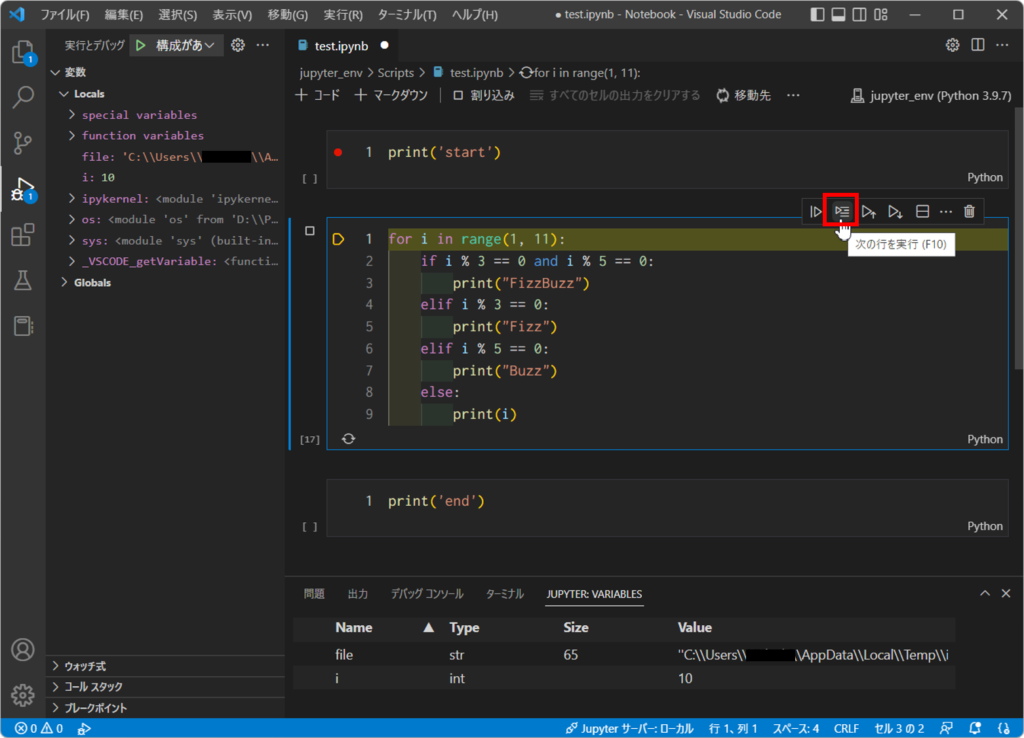
Task: Open the Testing flask view
Action: [23, 281]
